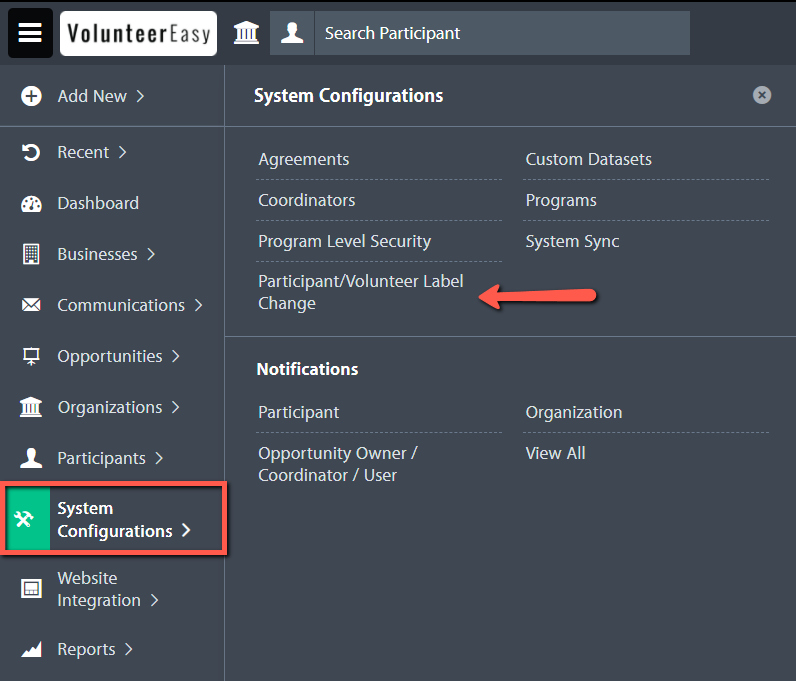The width and height of the screenshot is (796, 681).
Task: Select Custom Datasets configuration link
Action: tap(588, 159)
